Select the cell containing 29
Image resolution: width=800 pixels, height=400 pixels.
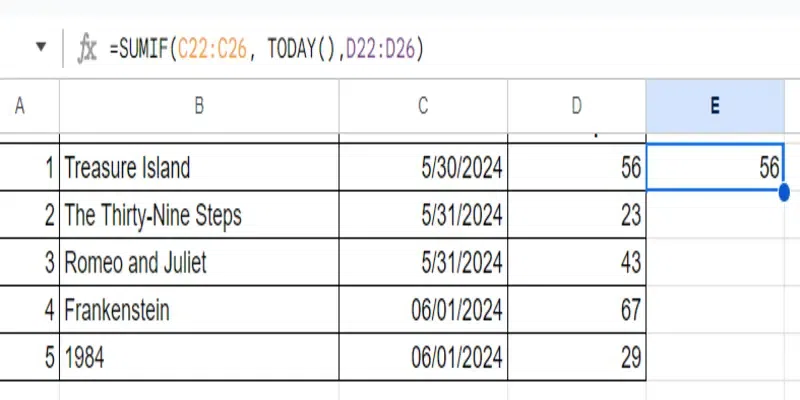click(577, 357)
